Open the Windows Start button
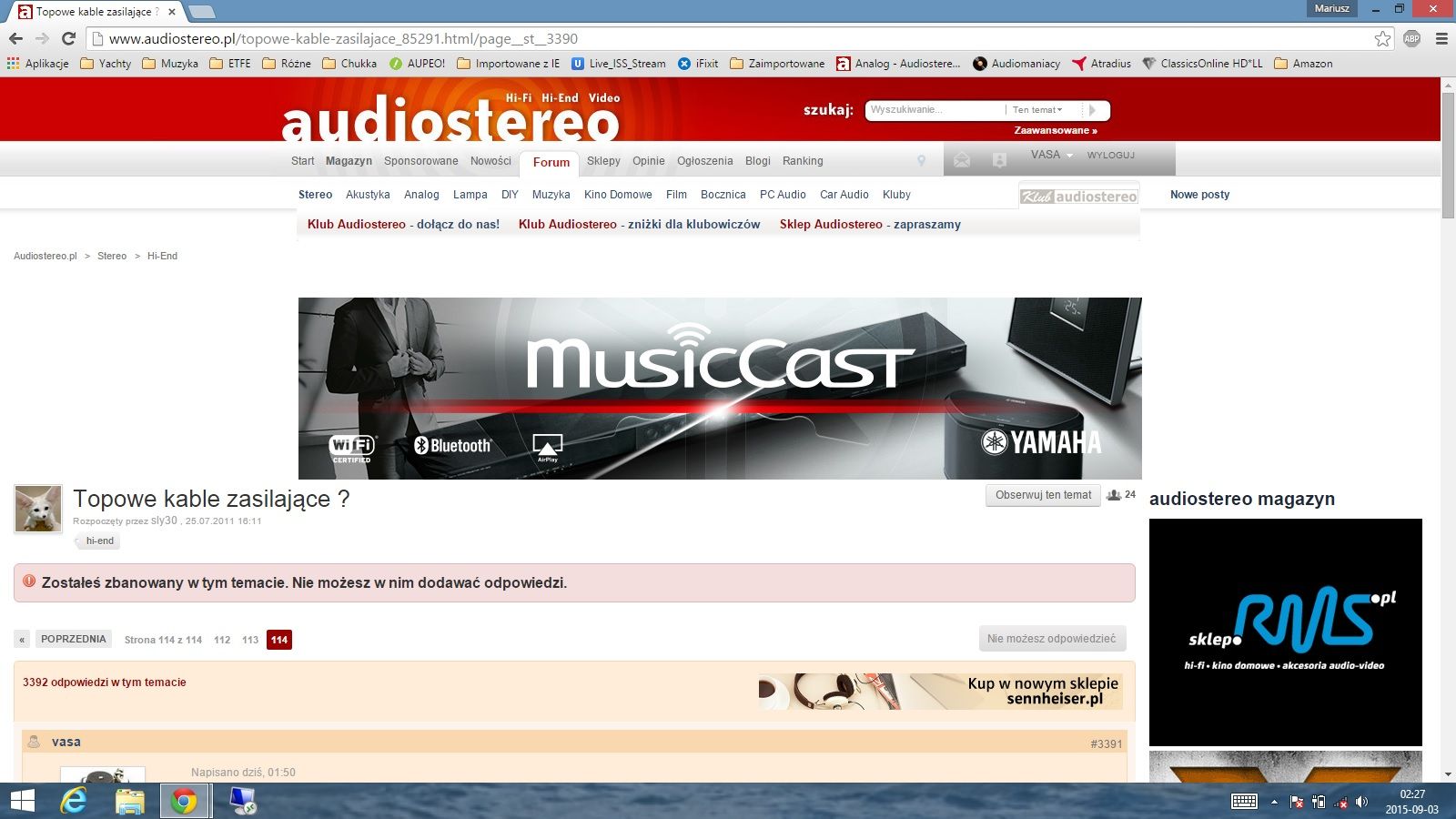Image resolution: width=1456 pixels, height=819 pixels. click(22, 801)
